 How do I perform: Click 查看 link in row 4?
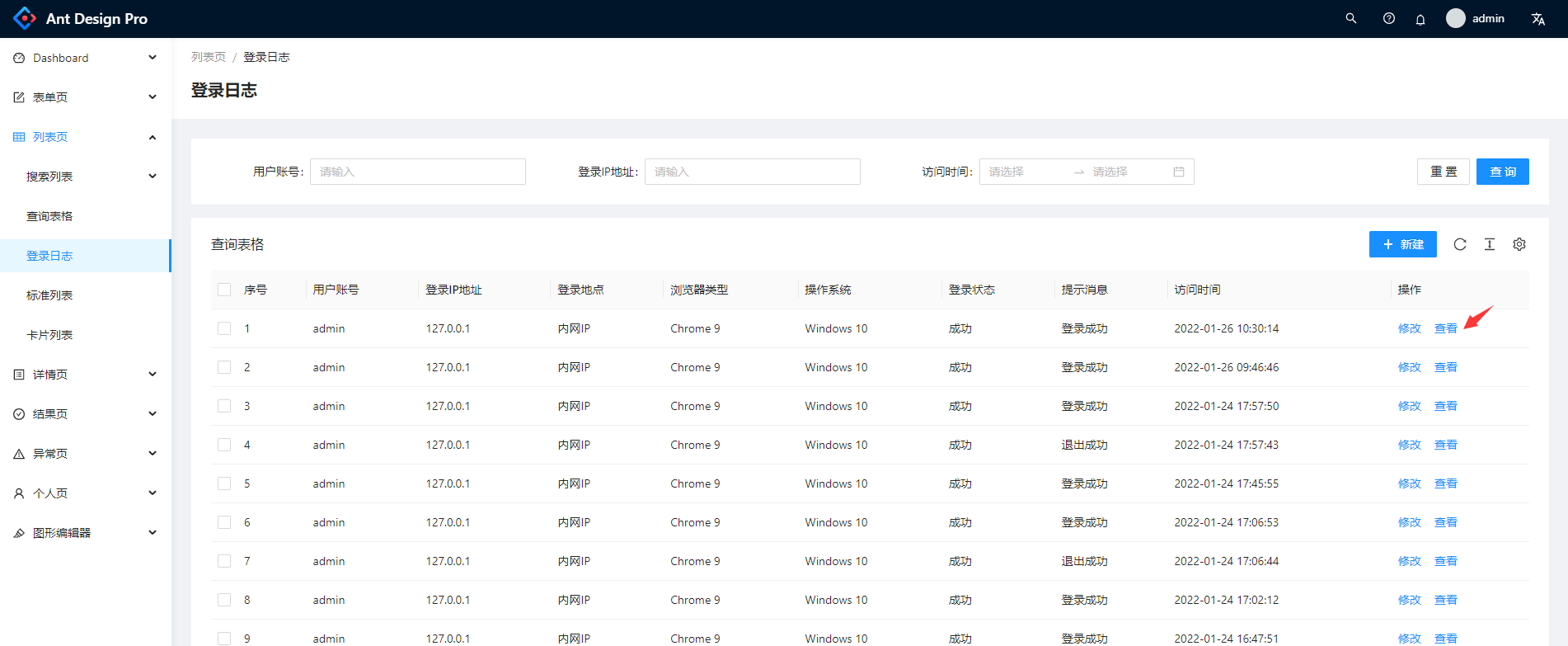1446,445
